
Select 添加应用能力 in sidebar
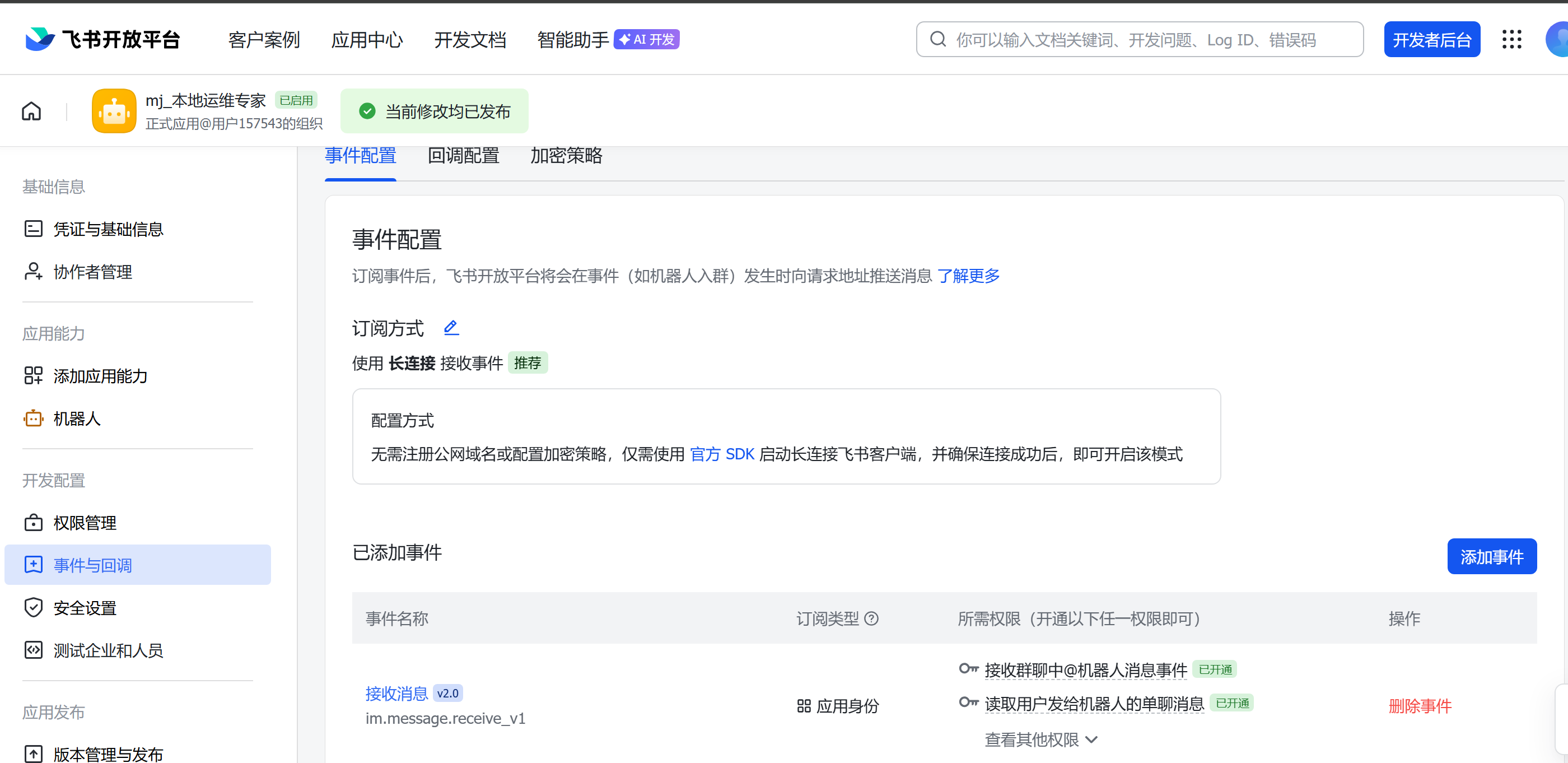point(138,376)
